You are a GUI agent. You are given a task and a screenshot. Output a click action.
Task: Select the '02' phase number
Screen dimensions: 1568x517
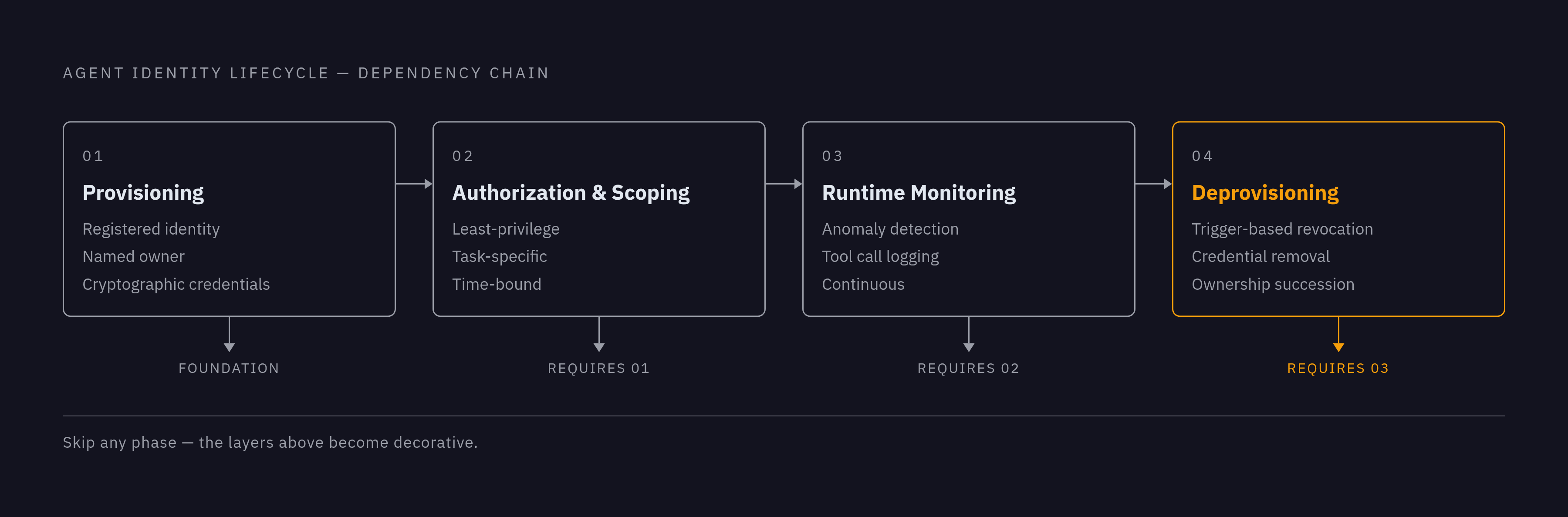(x=463, y=156)
